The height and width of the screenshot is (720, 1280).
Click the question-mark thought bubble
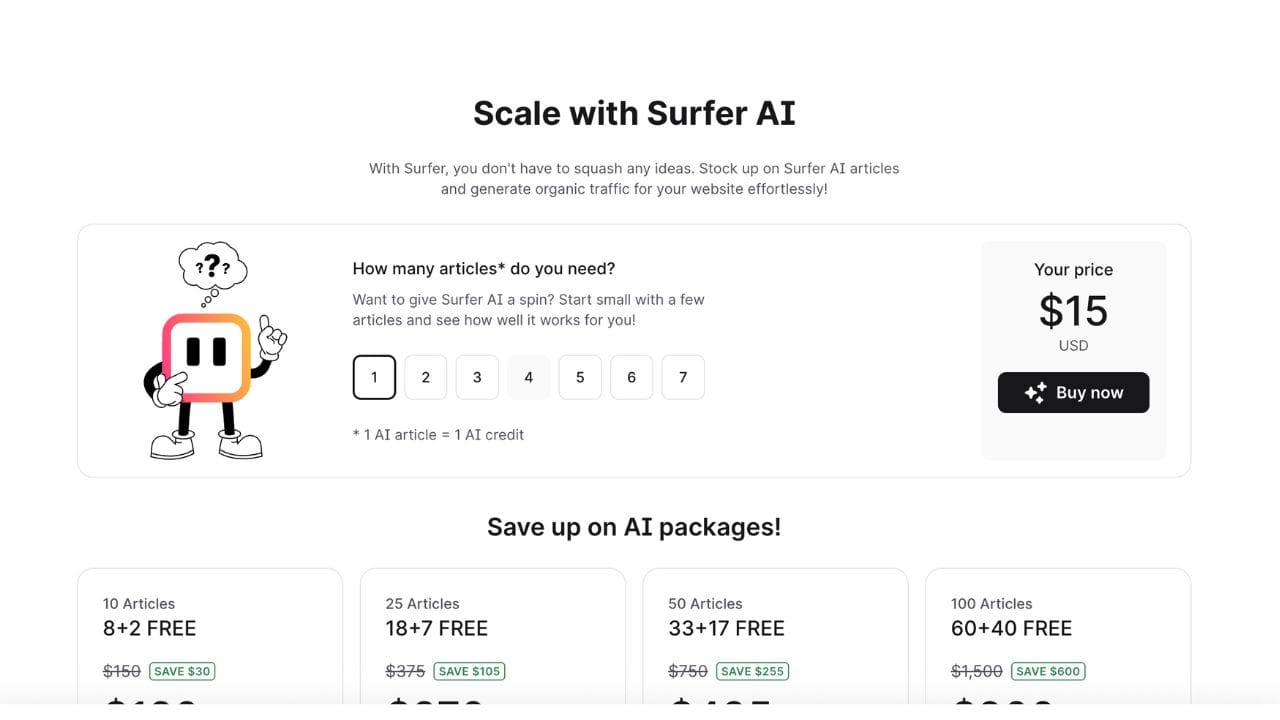click(212, 272)
